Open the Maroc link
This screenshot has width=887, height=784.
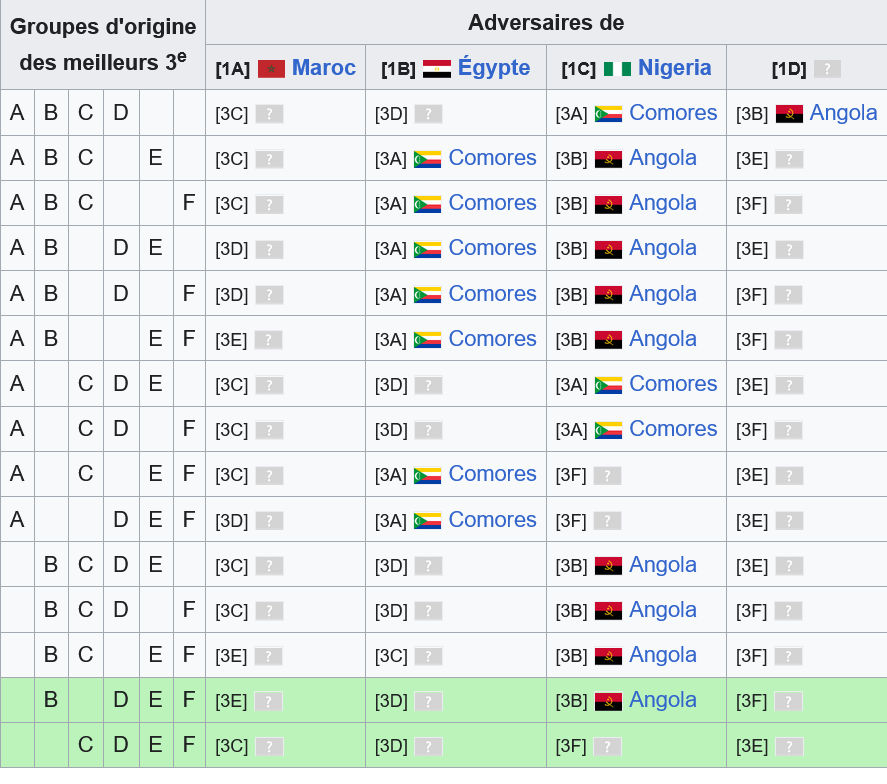point(324,68)
